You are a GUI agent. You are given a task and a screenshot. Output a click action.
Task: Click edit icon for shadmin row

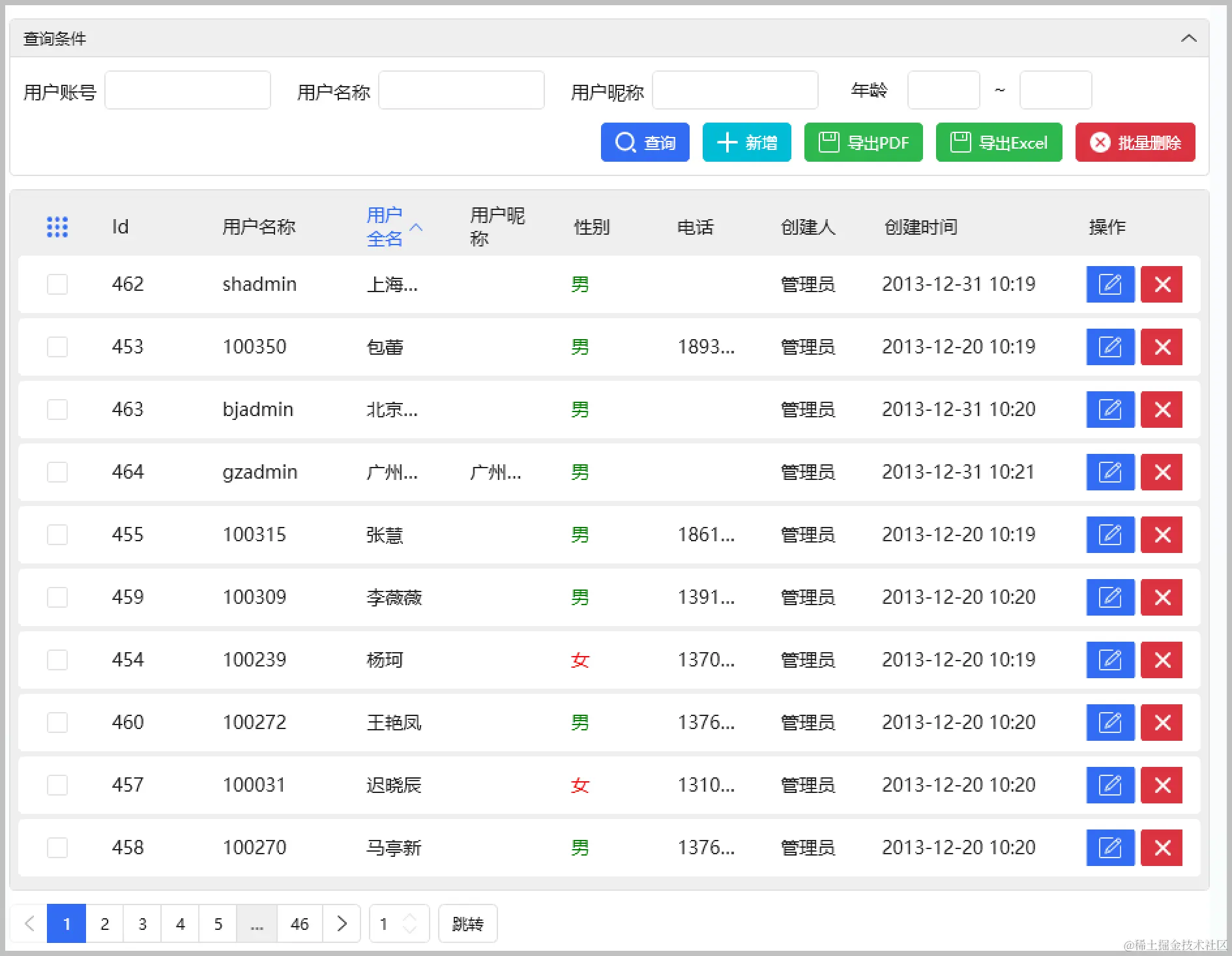click(x=1110, y=284)
